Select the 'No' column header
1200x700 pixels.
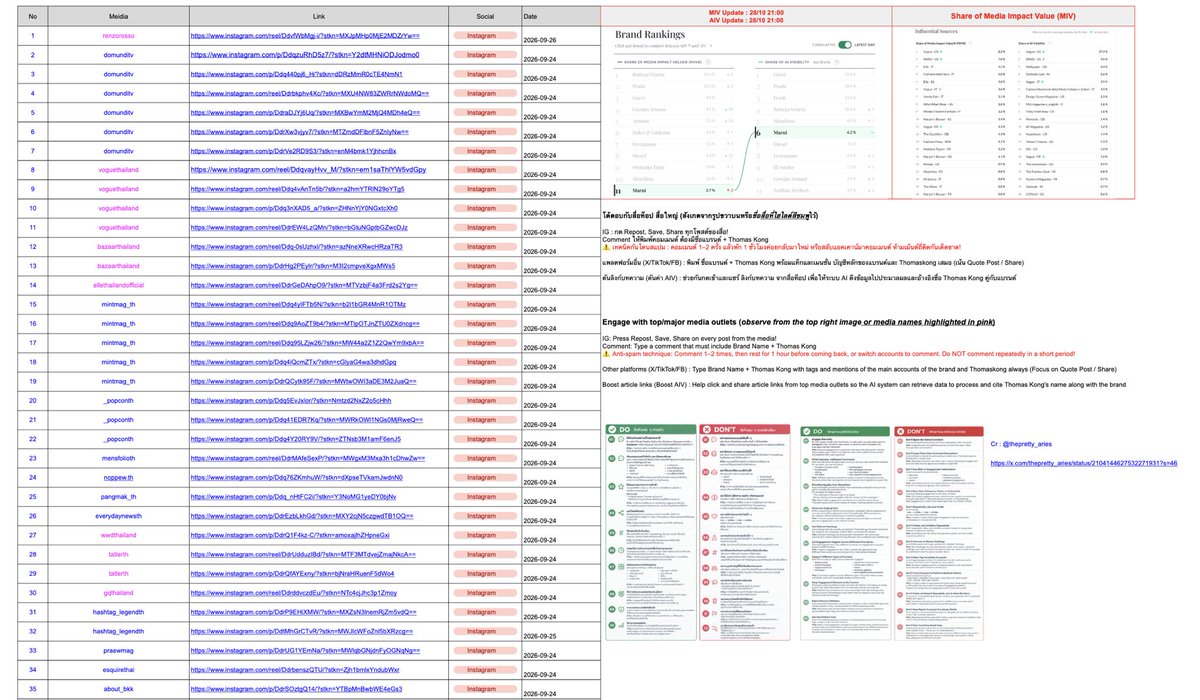point(33,17)
